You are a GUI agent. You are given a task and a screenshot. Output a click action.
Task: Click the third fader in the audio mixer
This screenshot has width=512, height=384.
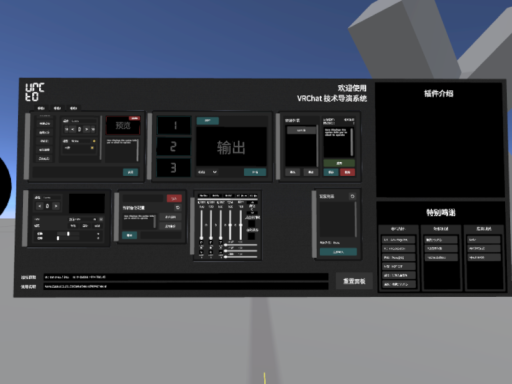220,225
